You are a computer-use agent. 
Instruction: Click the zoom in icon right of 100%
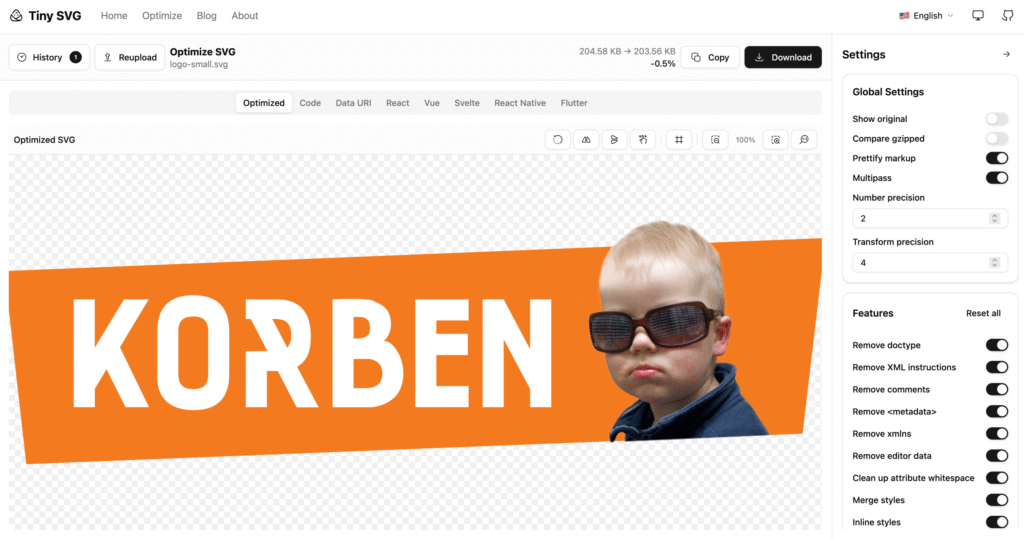click(x=775, y=140)
